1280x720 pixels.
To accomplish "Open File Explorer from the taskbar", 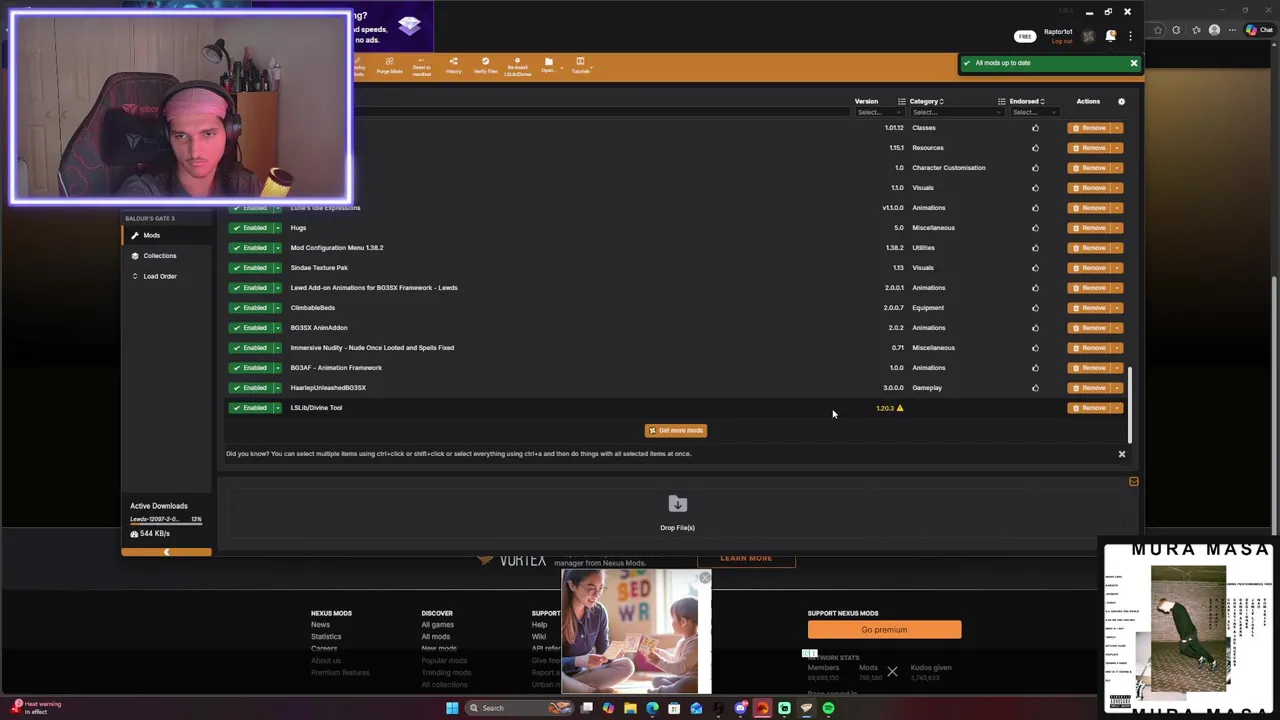I will click(x=630, y=709).
